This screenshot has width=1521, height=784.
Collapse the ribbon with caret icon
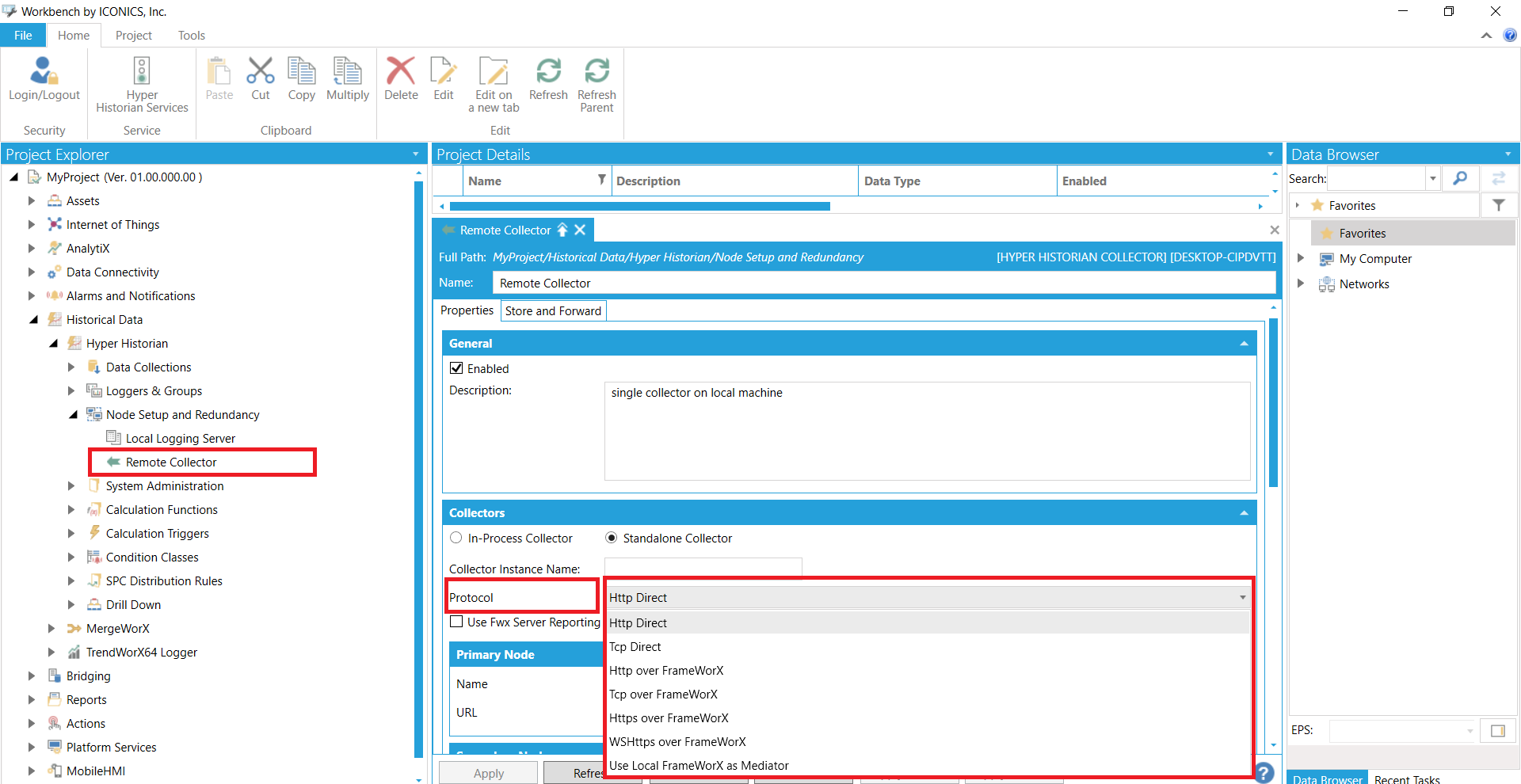tap(1486, 36)
